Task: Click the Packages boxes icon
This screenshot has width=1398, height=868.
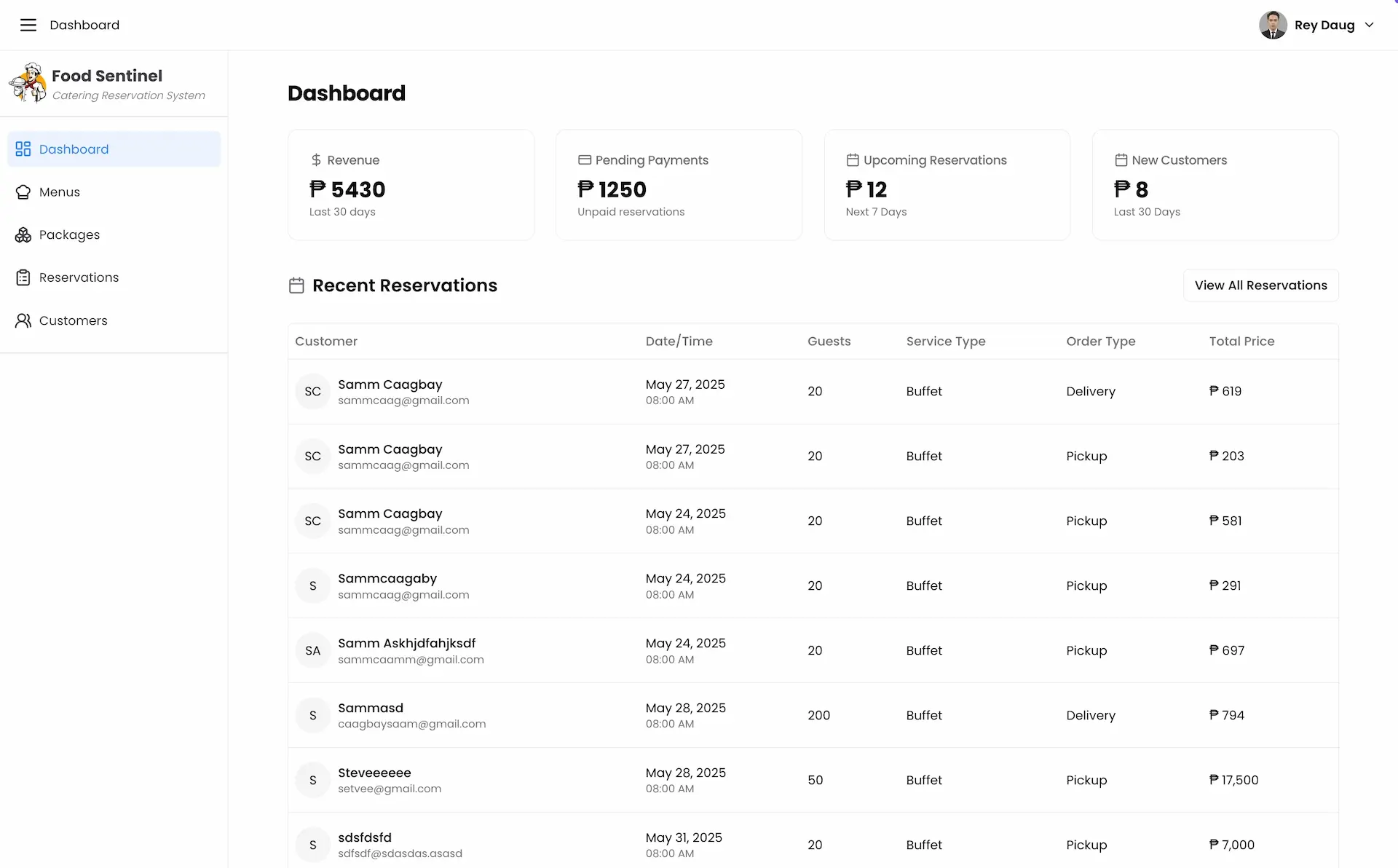Action: [23, 235]
